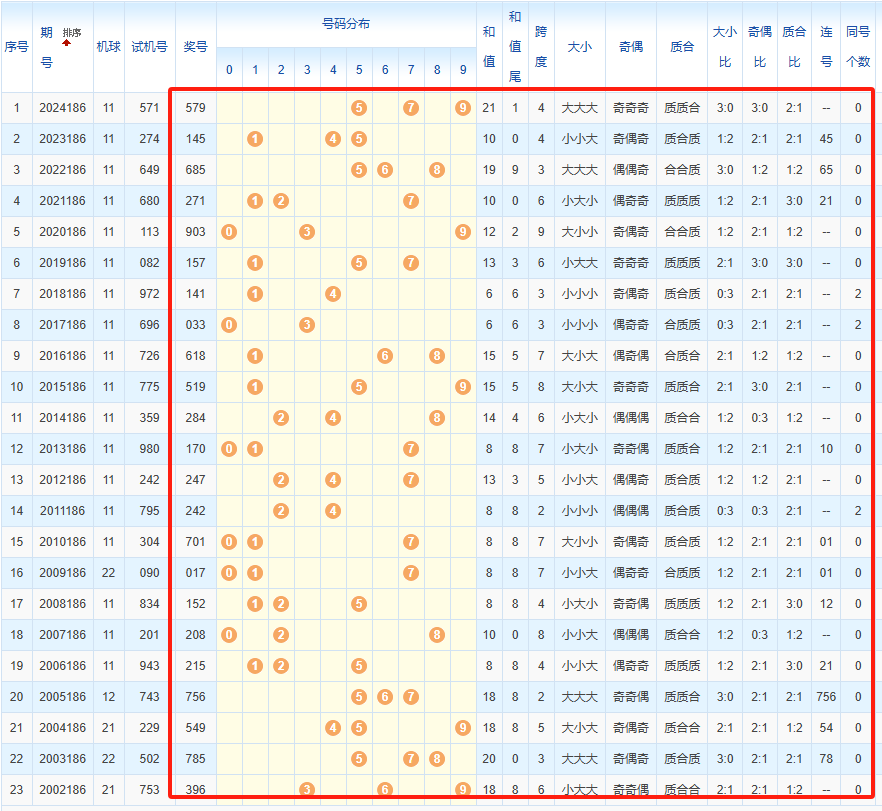This screenshot has width=882, height=811.
Task: Click the 试机号 column header
Action: 149,46
